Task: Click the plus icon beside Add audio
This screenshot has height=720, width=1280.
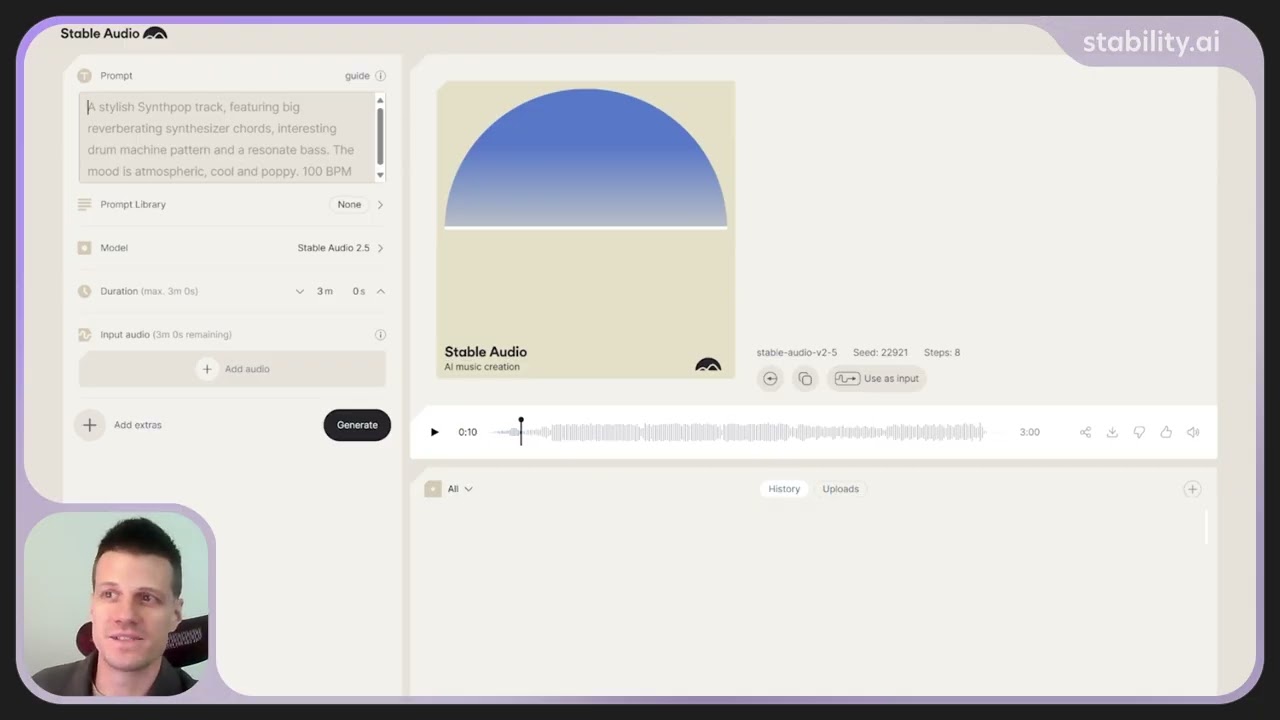Action: click(x=207, y=369)
